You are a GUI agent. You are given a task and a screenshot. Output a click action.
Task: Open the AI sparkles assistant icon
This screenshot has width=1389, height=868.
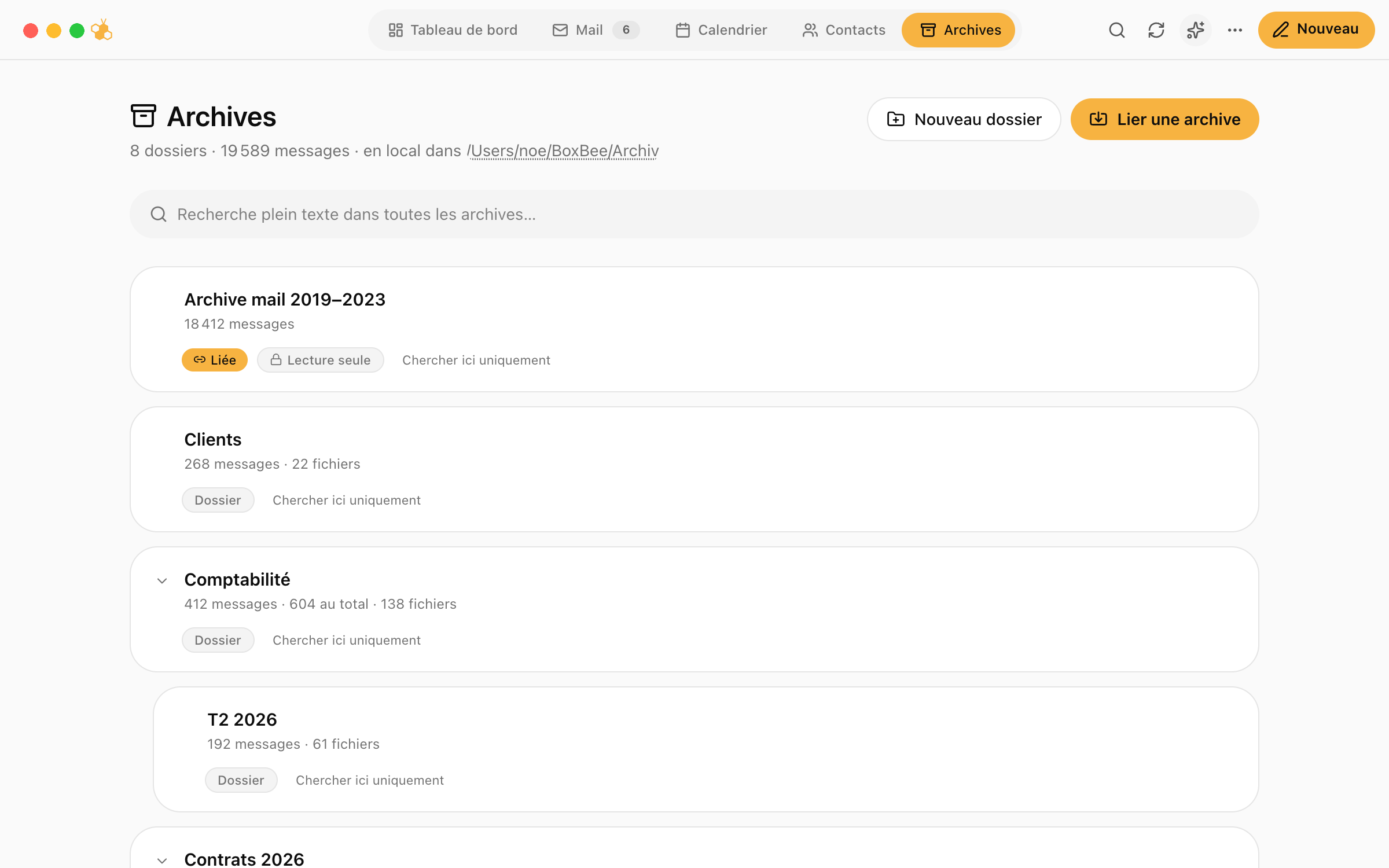[x=1196, y=30]
